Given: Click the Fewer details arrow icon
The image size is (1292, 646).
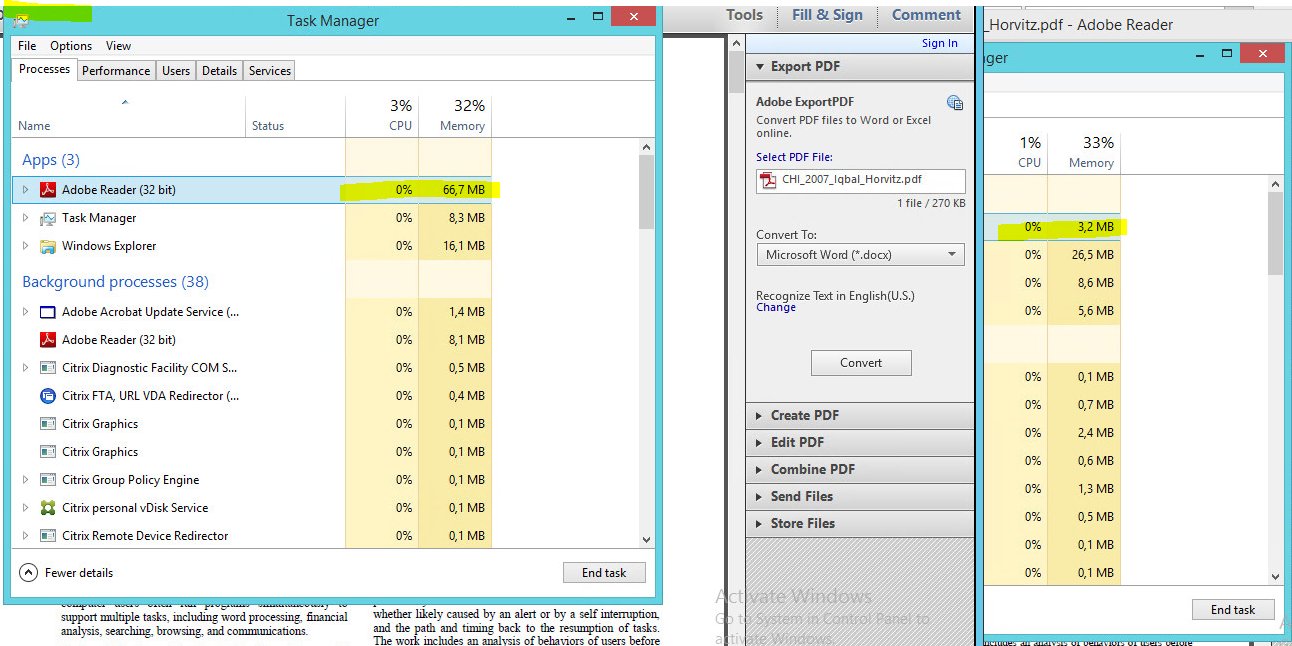Looking at the screenshot, I should pyautogui.click(x=27, y=573).
